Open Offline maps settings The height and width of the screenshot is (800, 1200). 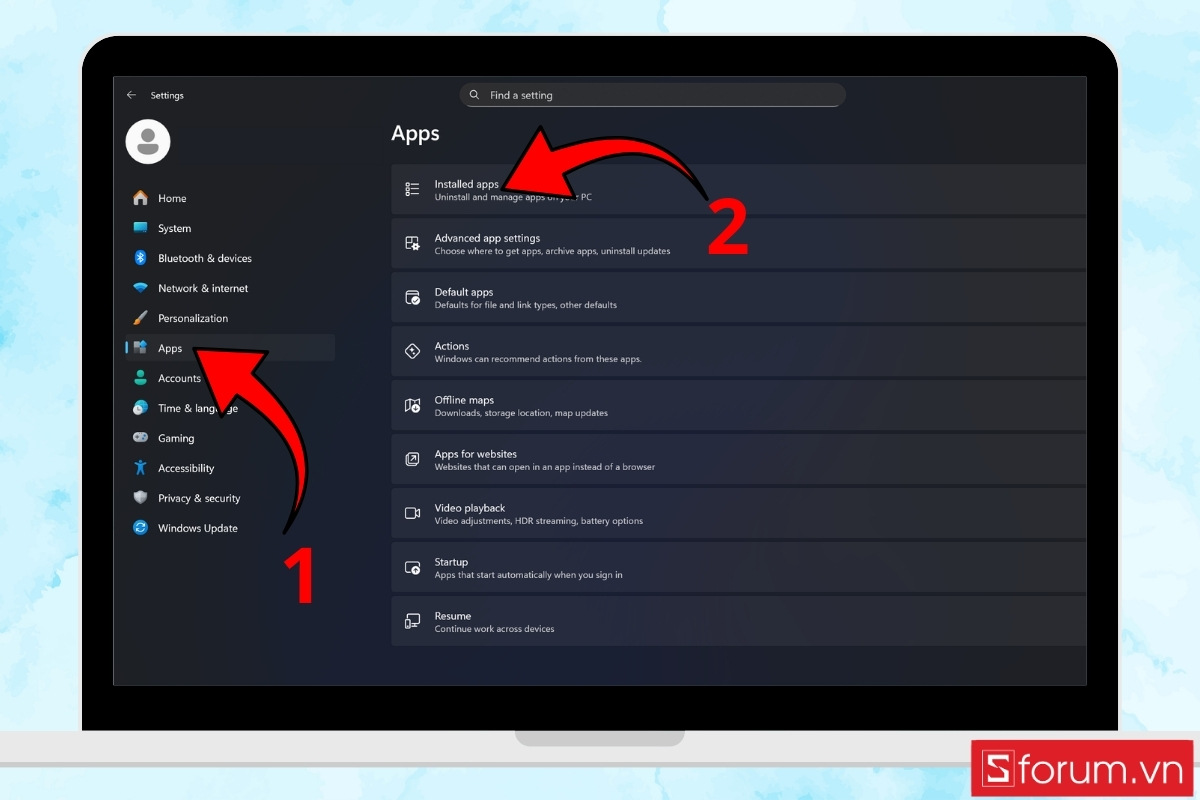[738, 405]
